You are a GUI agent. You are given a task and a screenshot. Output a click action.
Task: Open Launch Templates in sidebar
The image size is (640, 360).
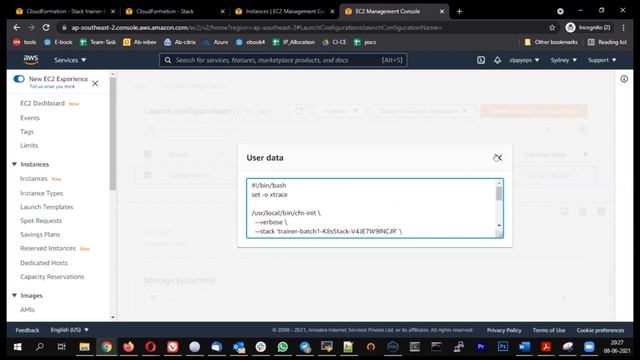[47, 207]
